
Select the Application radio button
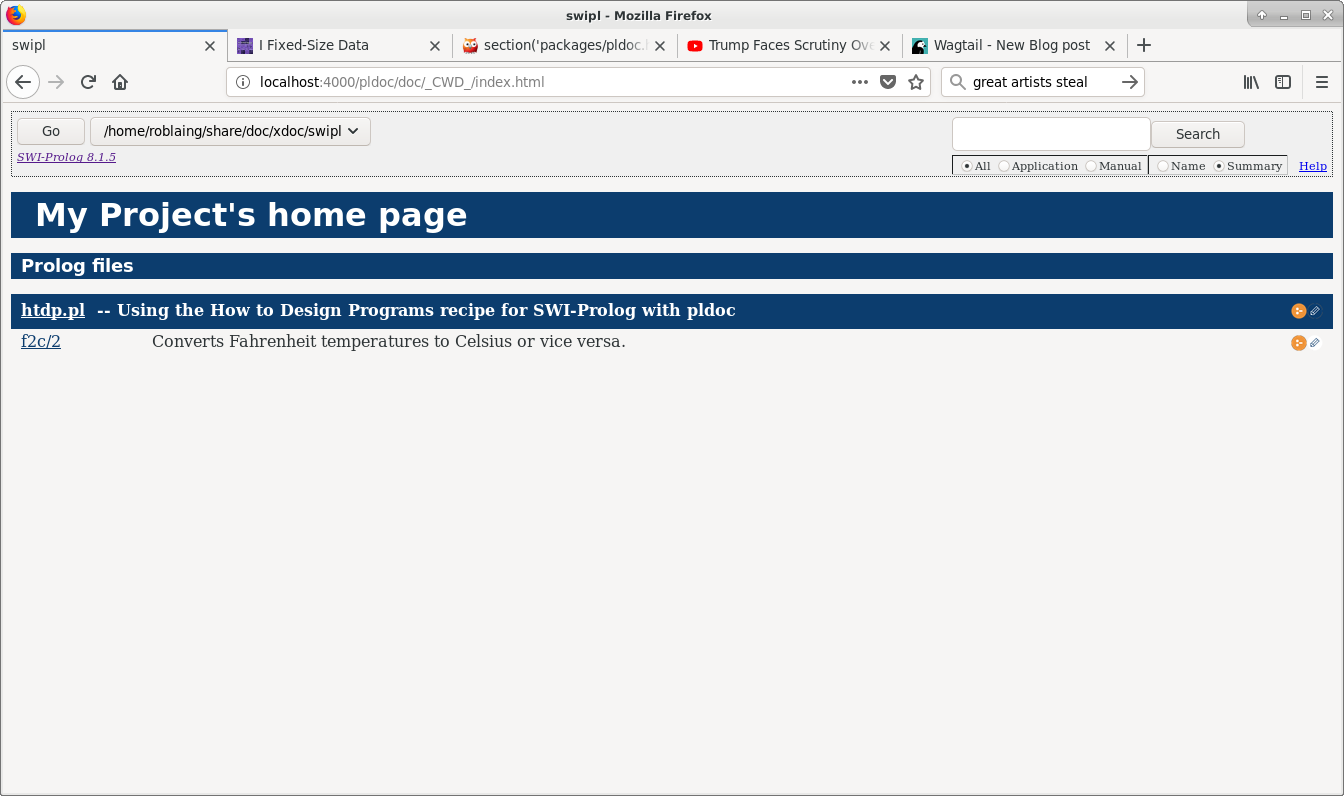pyautogui.click(x=1004, y=166)
